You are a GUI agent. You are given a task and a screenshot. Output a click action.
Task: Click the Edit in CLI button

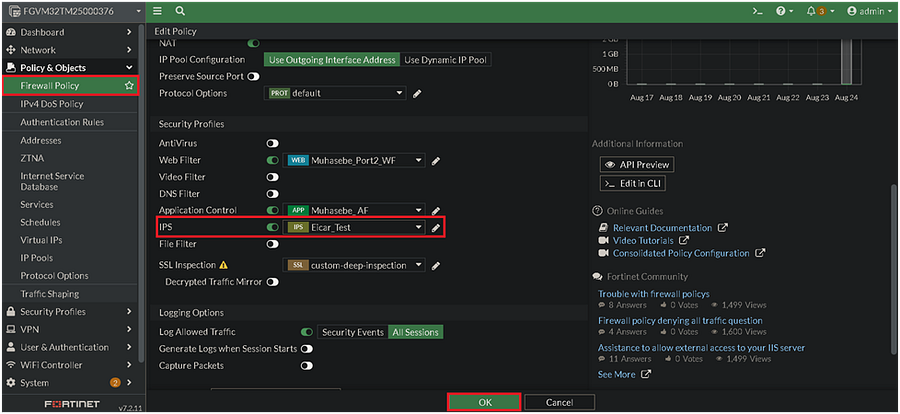633,184
